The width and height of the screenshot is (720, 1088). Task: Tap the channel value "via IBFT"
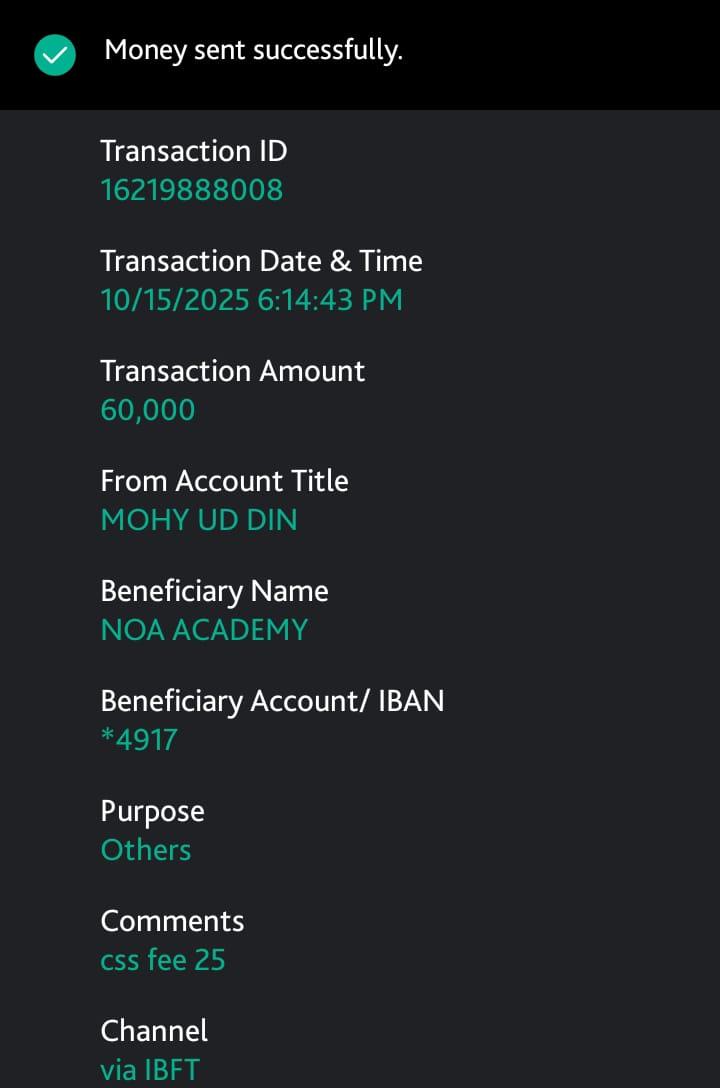tap(150, 1070)
